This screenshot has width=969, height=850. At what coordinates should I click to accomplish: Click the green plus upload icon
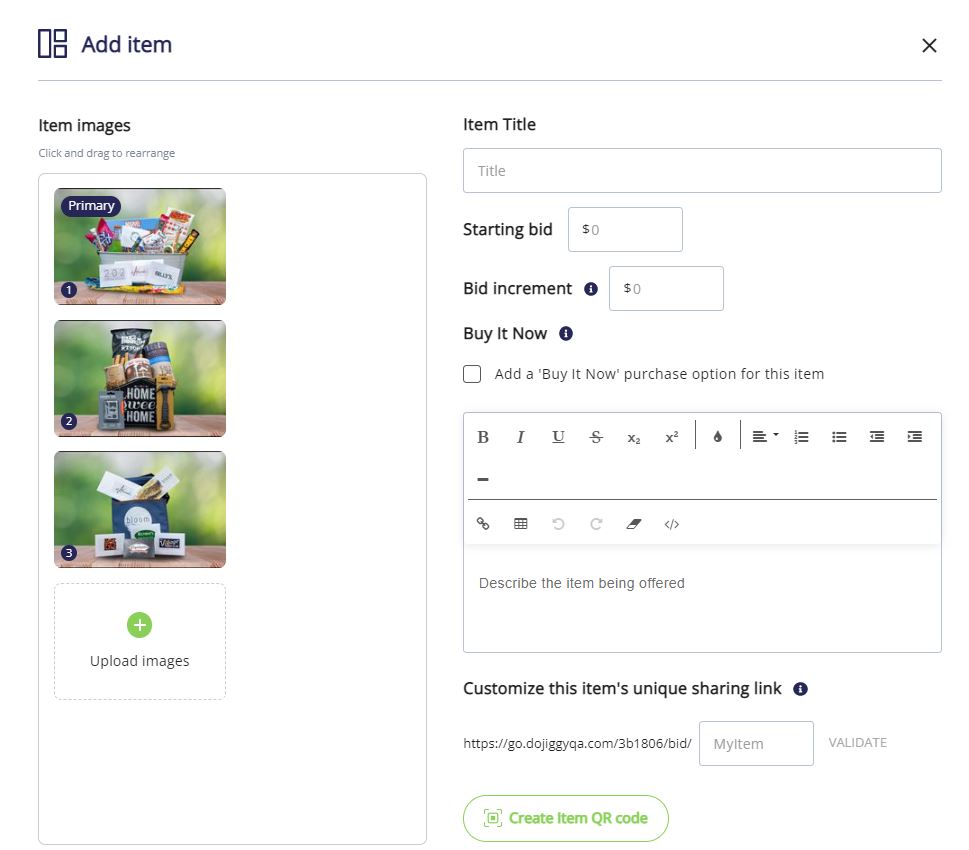[140, 625]
